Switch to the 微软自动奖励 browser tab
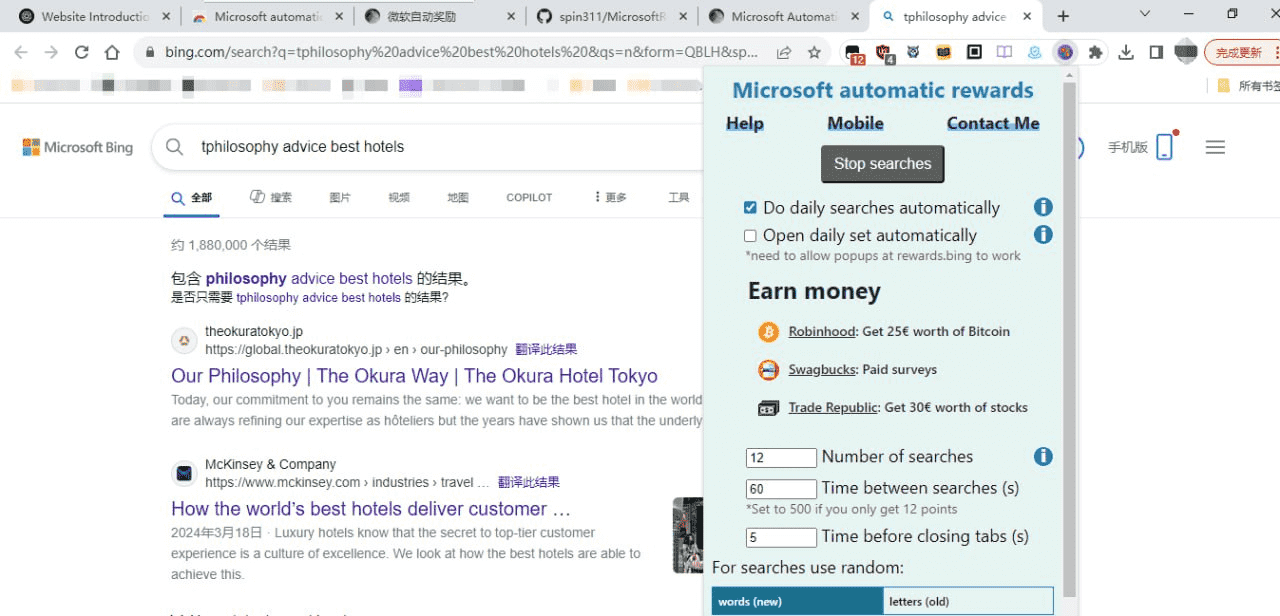Image resolution: width=1280 pixels, height=616 pixels. (440, 16)
